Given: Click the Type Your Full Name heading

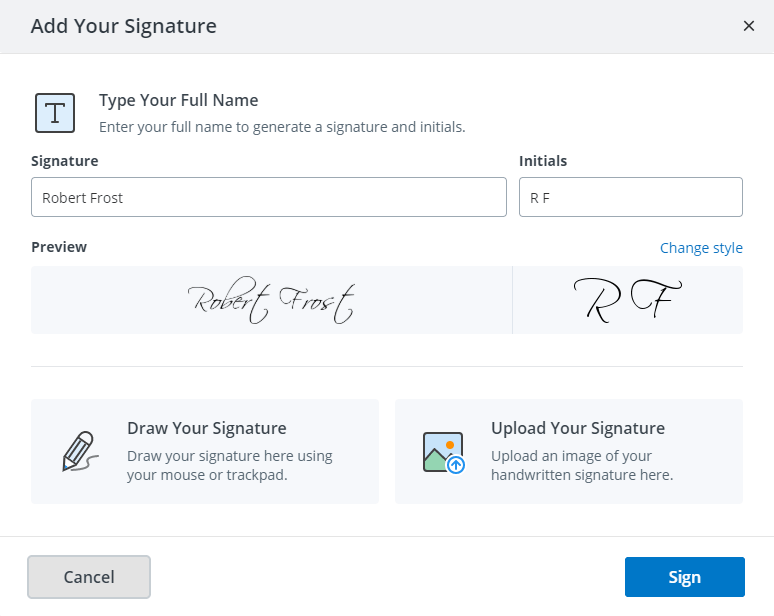Looking at the screenshot, I should [179, 100].
